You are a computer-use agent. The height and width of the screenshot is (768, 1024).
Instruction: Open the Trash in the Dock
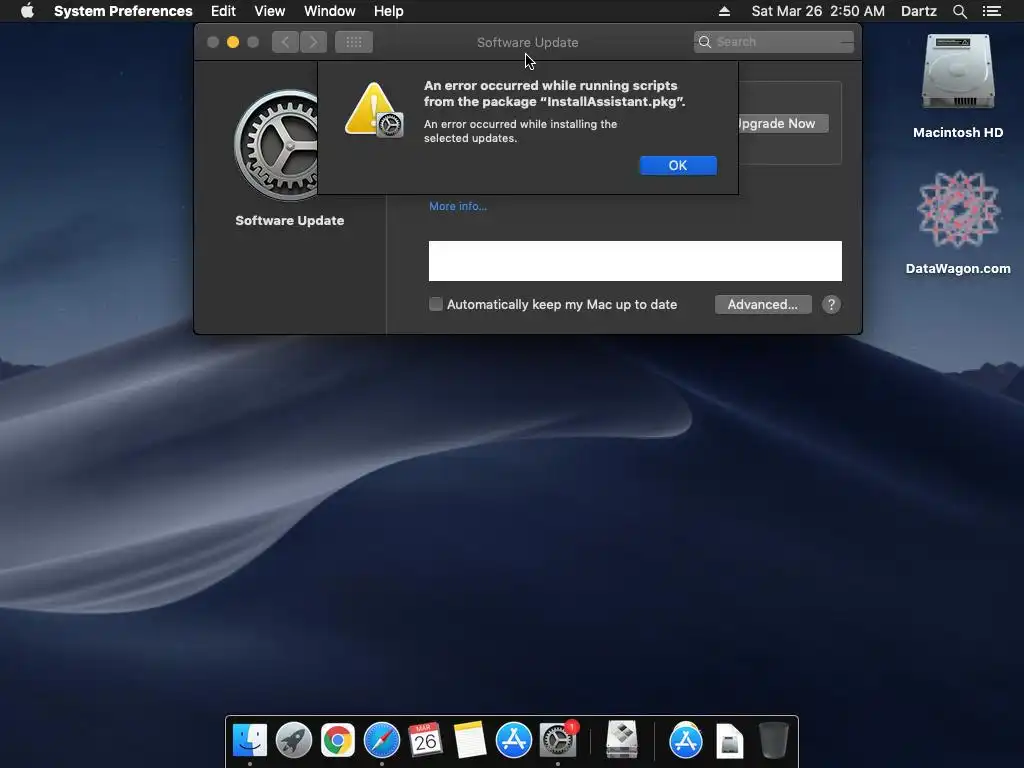(x=774, y=740)
